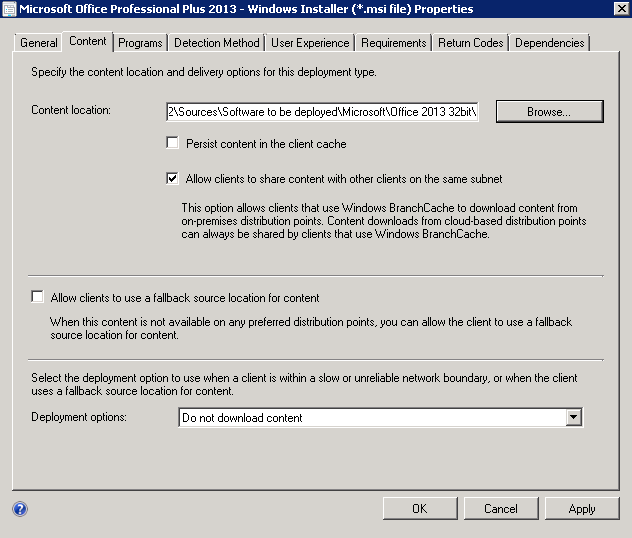
Task: Click the Cancel button
Action: 501,509
